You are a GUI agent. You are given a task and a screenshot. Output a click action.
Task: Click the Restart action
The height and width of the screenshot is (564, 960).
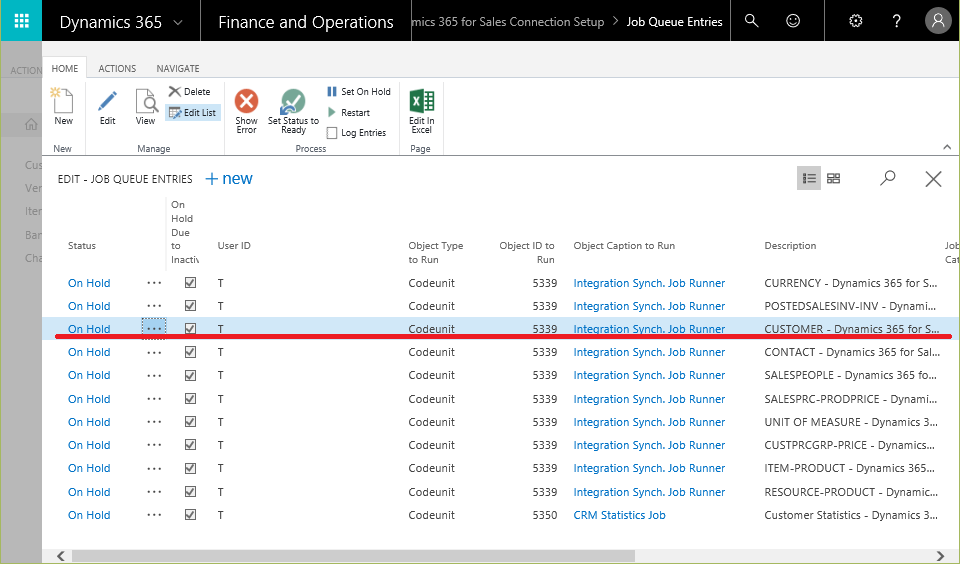[x=349, y=113]
